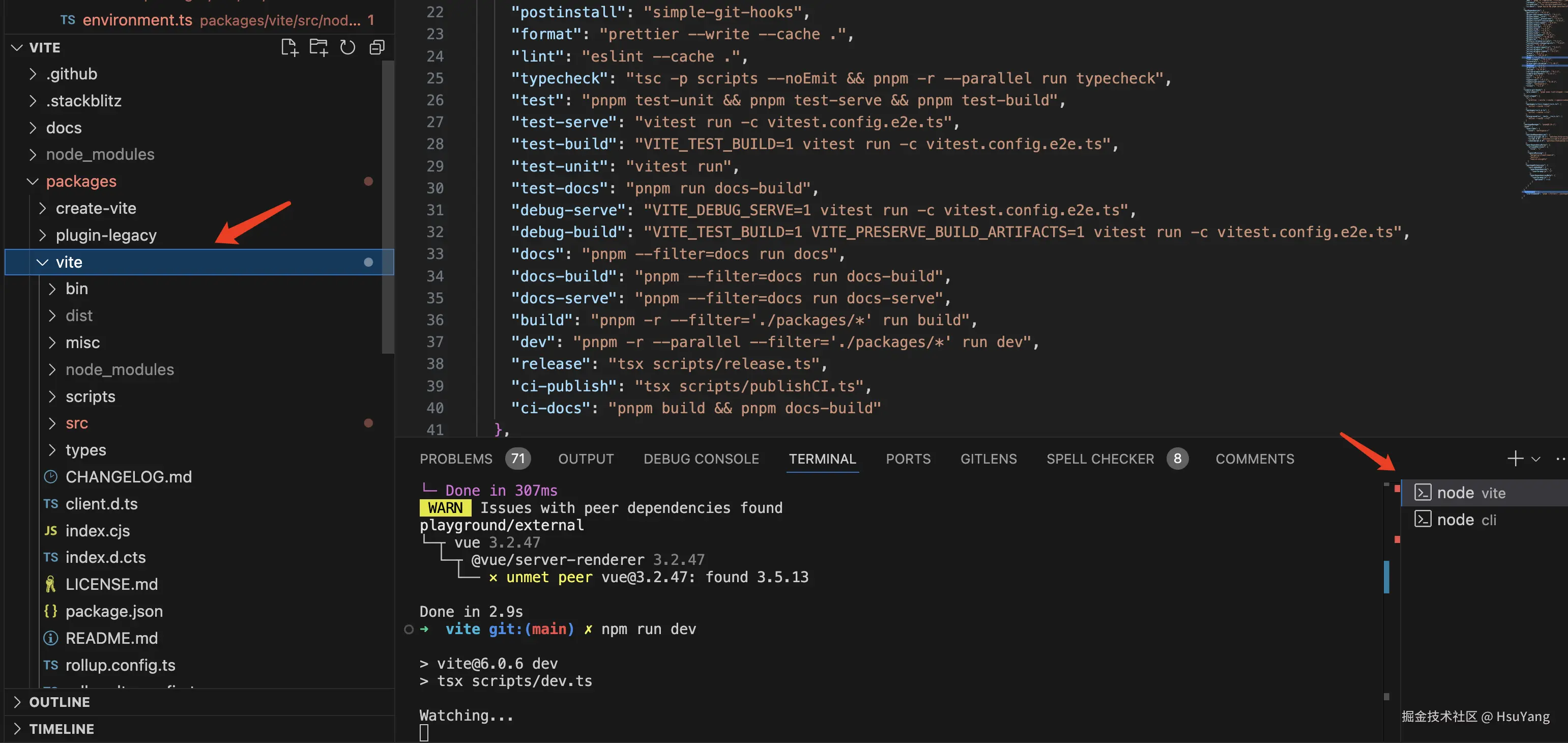
Task: Click the New Folder icon in explorer header
Action: 318,47
